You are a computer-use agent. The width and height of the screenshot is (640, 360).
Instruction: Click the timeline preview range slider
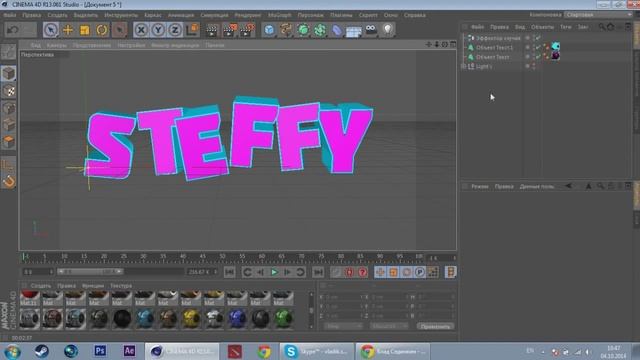(90, 271)
